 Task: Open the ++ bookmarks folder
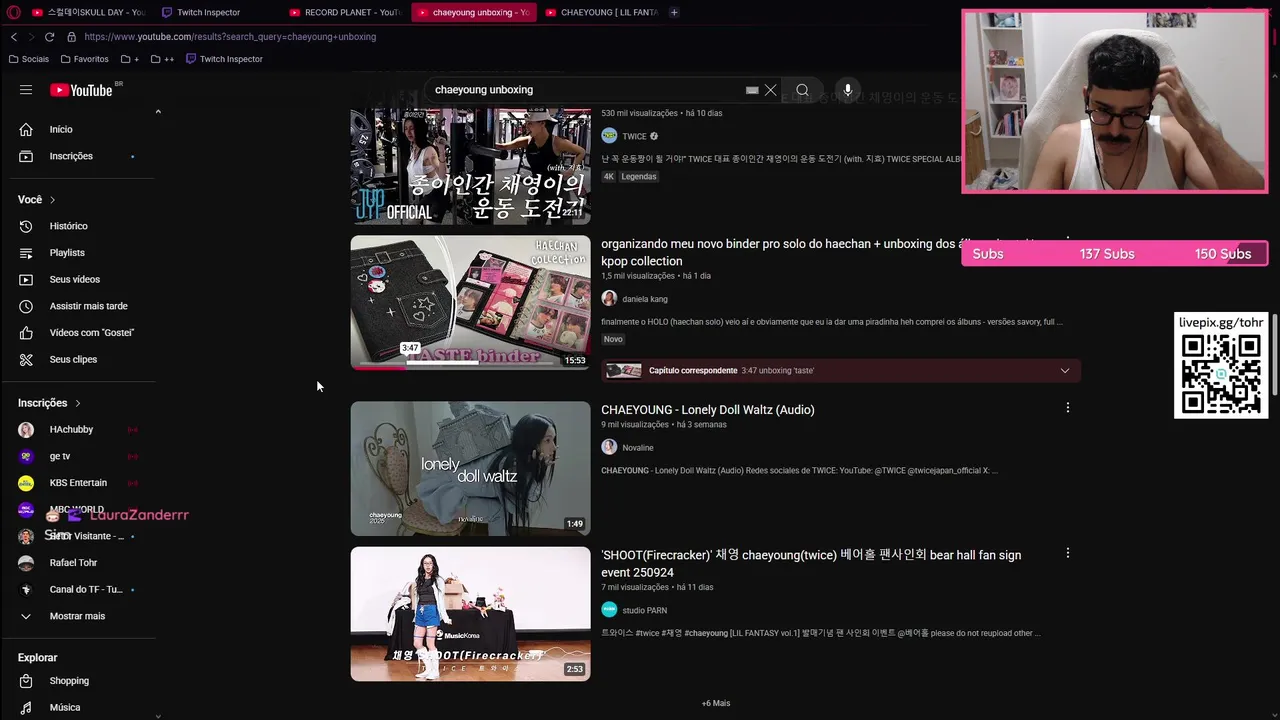[x=162, y=59]
